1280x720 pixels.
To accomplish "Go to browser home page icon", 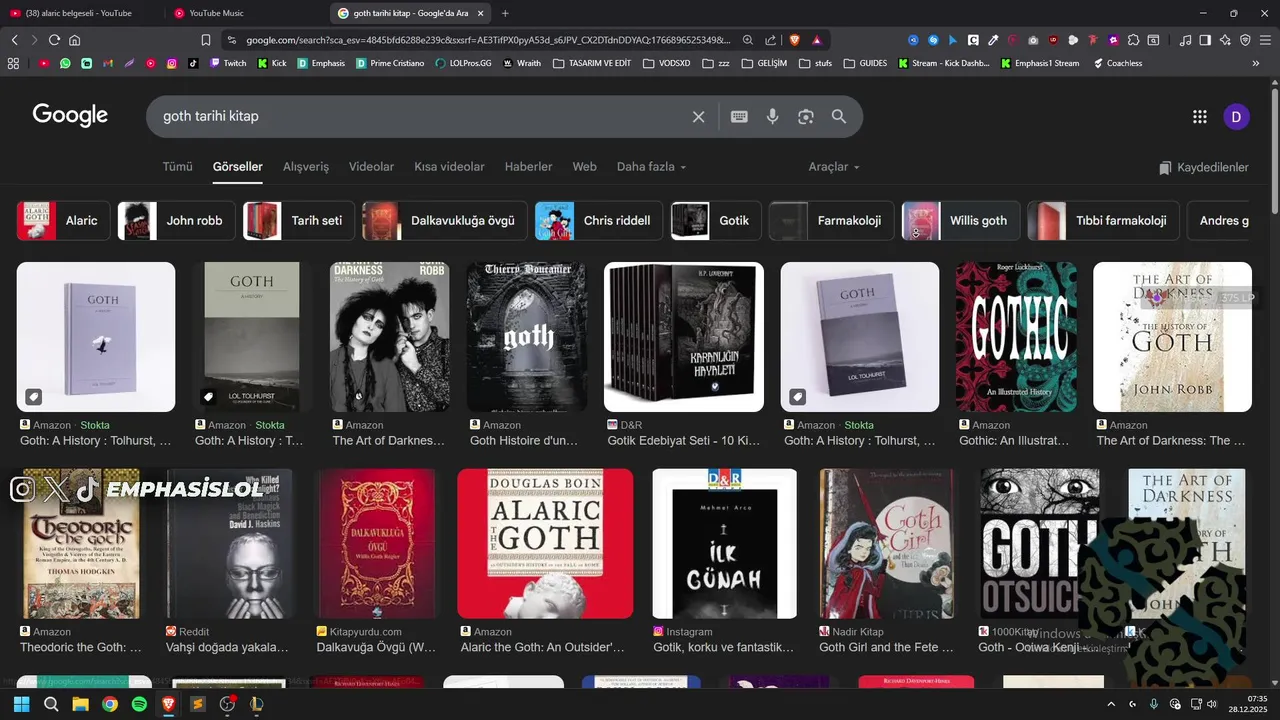I will [75, 40].
